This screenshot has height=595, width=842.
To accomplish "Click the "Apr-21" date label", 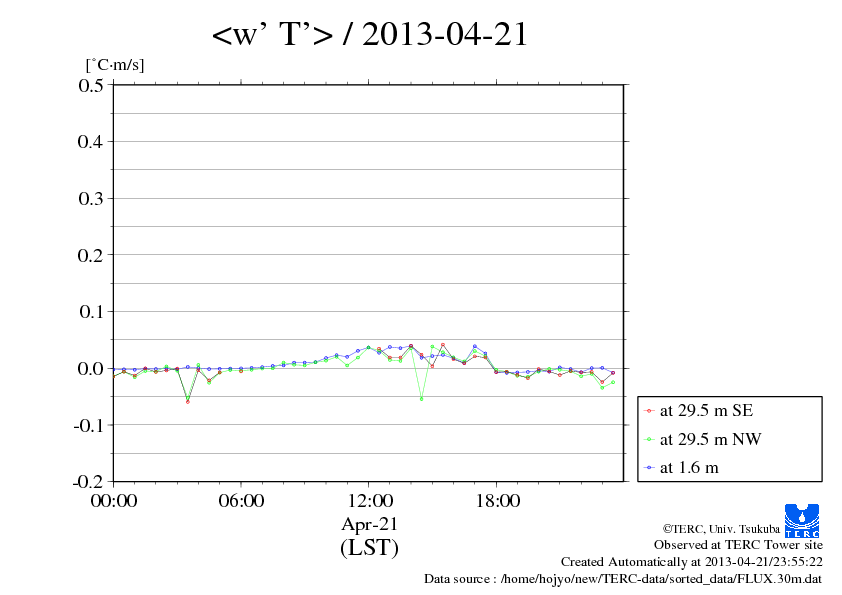I will pos(369,525).
